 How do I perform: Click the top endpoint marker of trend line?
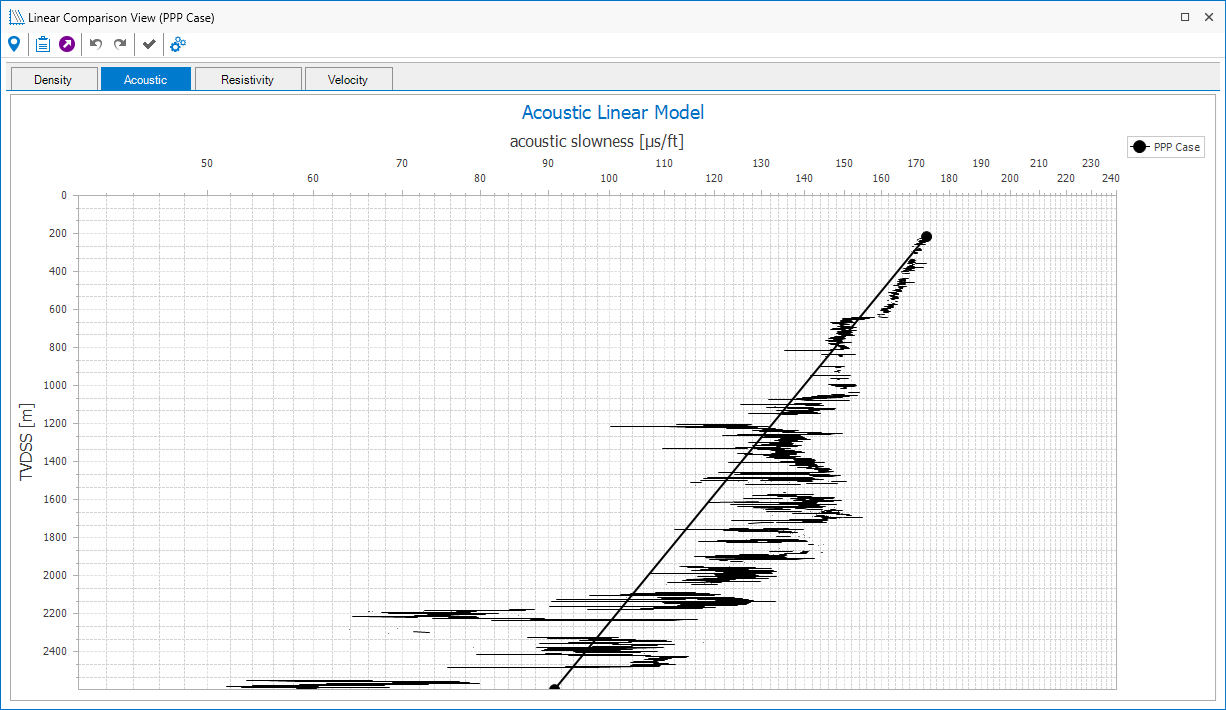click(926, 237)
